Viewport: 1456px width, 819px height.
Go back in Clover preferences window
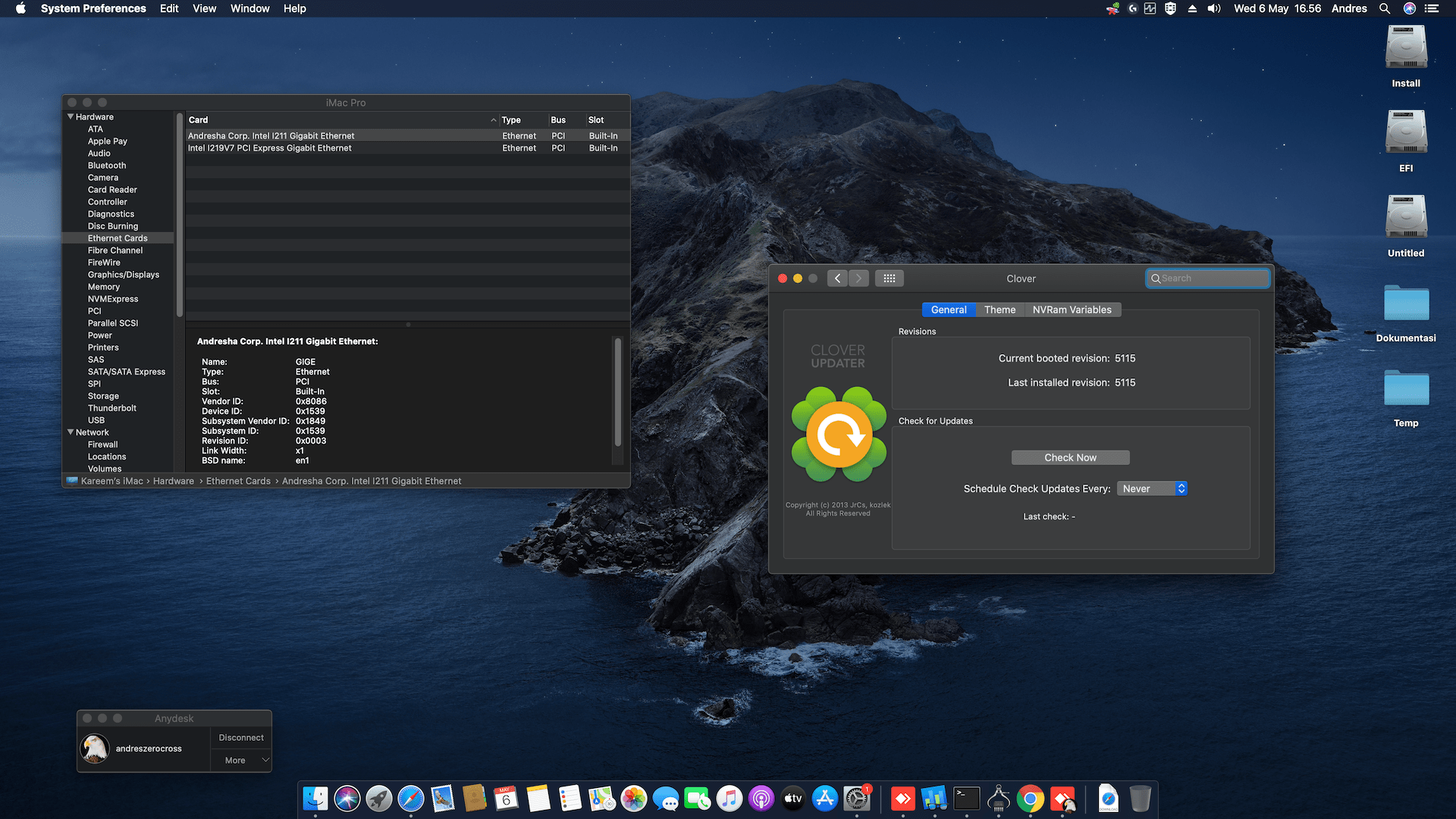pos(837,278)
